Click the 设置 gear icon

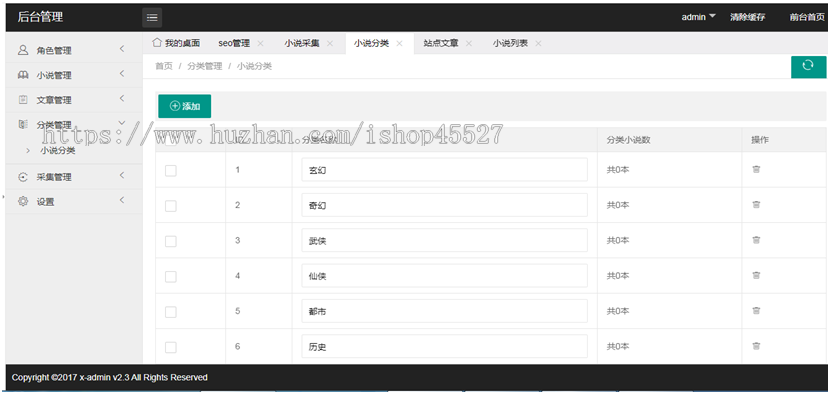coord(23,201)
